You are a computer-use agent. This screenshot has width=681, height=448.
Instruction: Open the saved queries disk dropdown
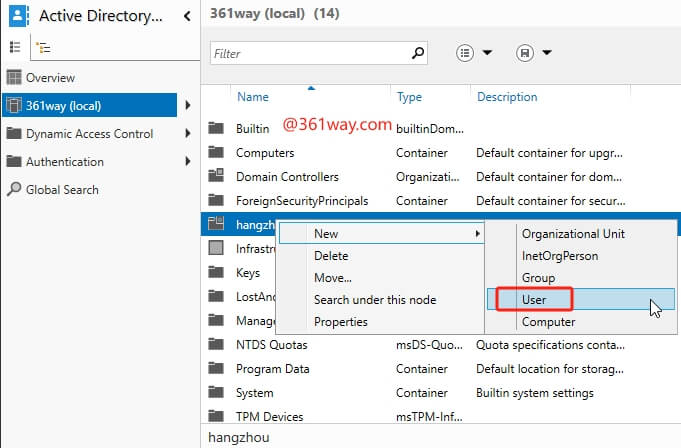coord(534,52)
